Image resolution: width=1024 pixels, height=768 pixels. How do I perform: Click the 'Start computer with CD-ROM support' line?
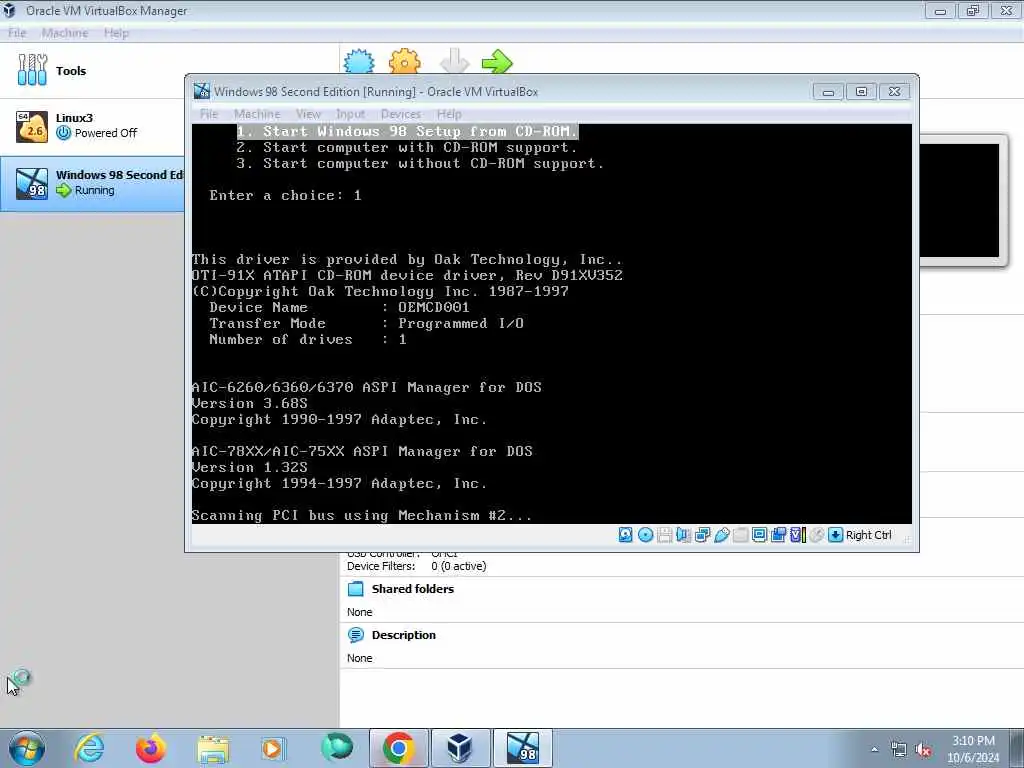pyautogui.click(x=407, y=148)
